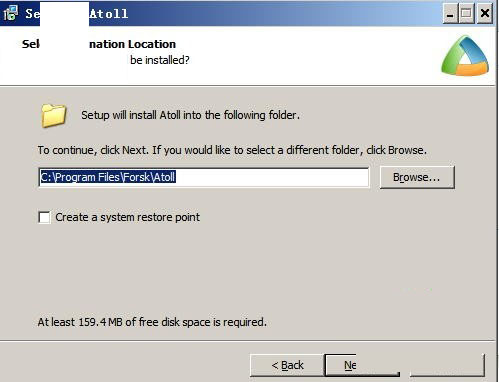Click the 'To continue, click Next' instruction text
Viewport: 499px width, 382px height.
(x=232, y=150)
